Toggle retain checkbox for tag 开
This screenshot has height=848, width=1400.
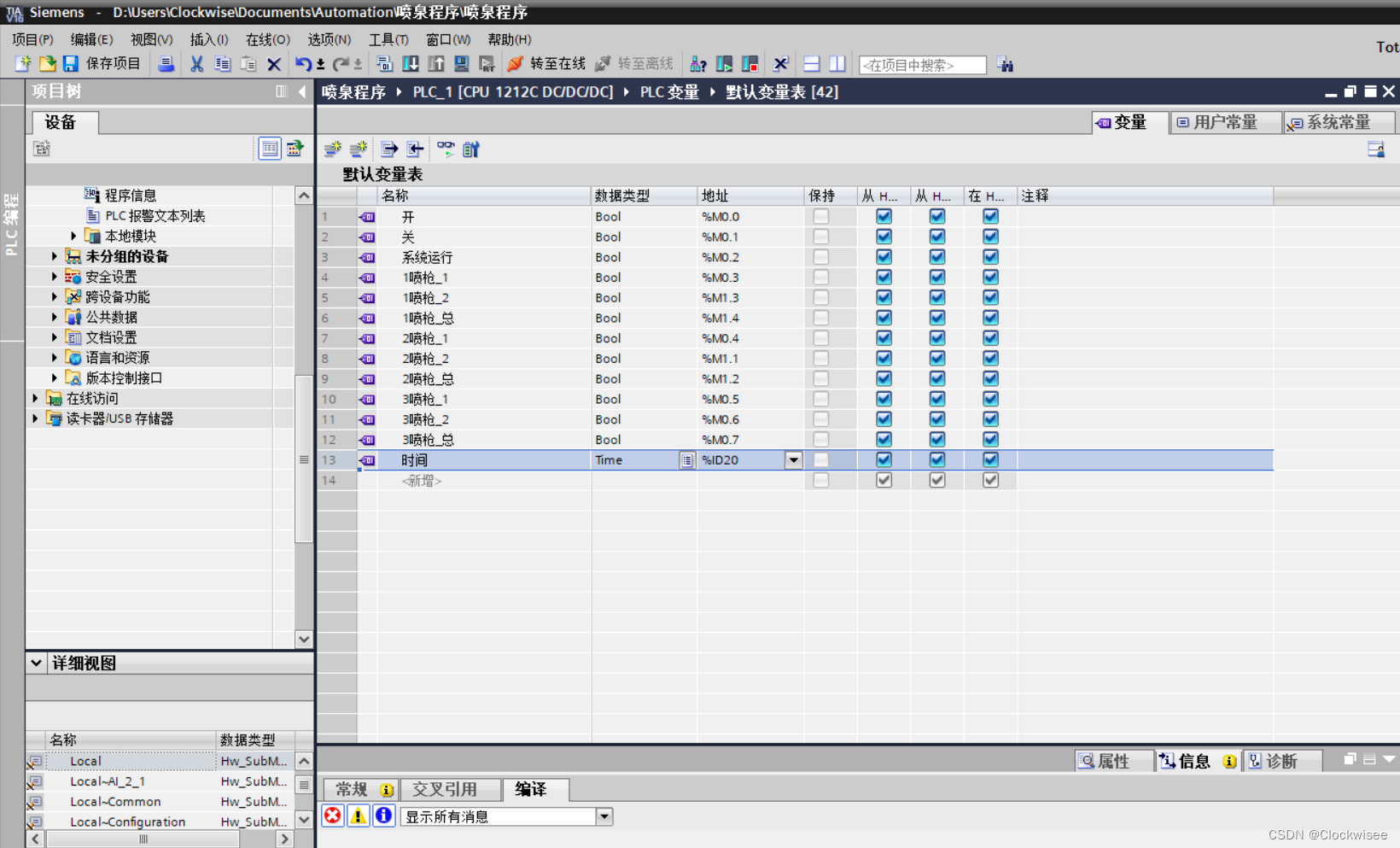click(821, 216)
